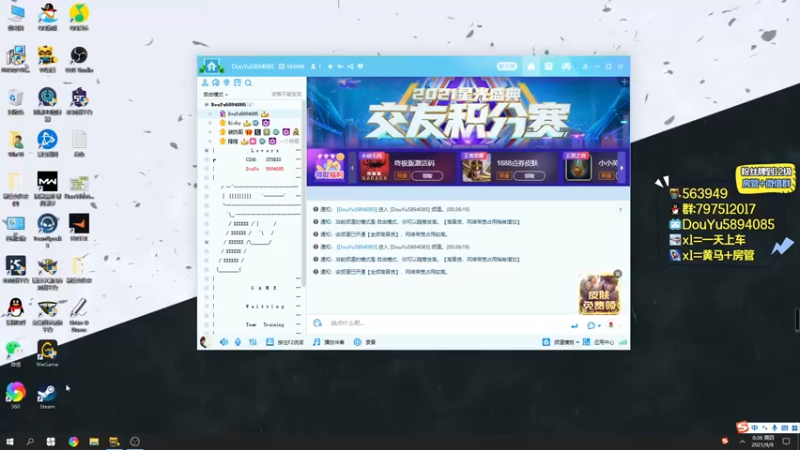Click the share channel icon in title bar

[351, 66]
